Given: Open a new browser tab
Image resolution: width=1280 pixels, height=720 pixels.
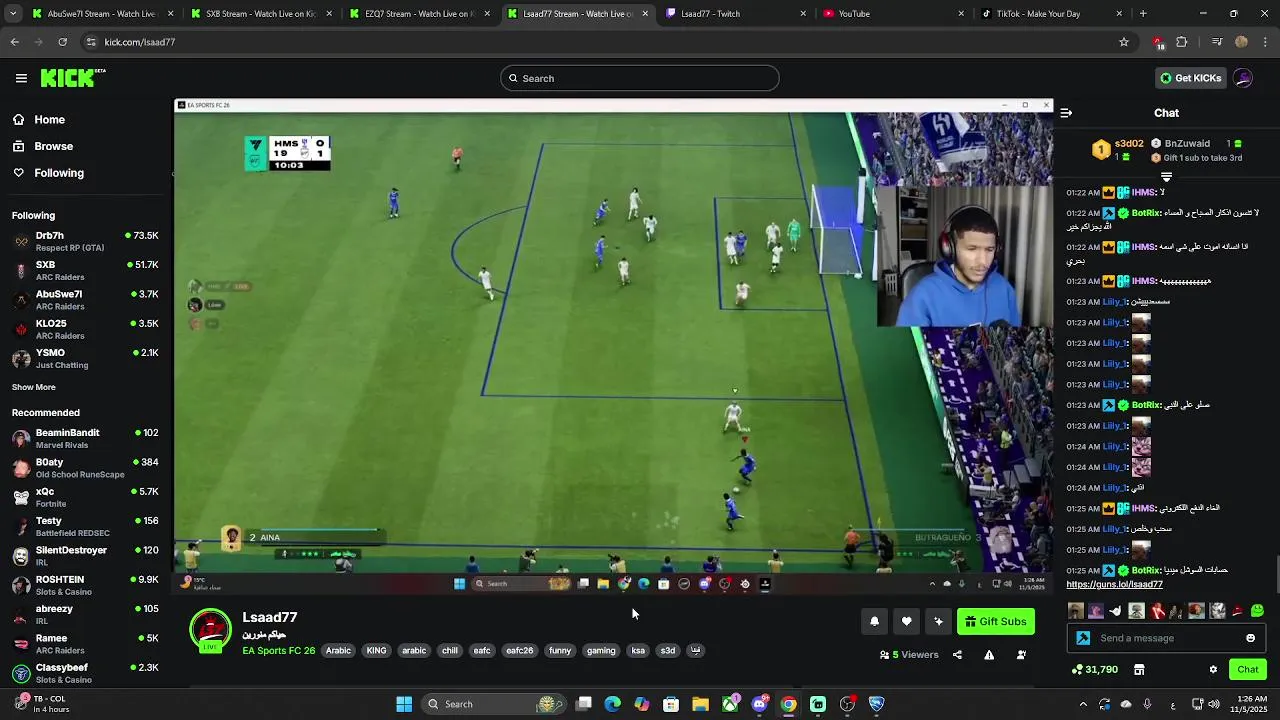Looking at the screenshot, I should (x=1143, y=14).
